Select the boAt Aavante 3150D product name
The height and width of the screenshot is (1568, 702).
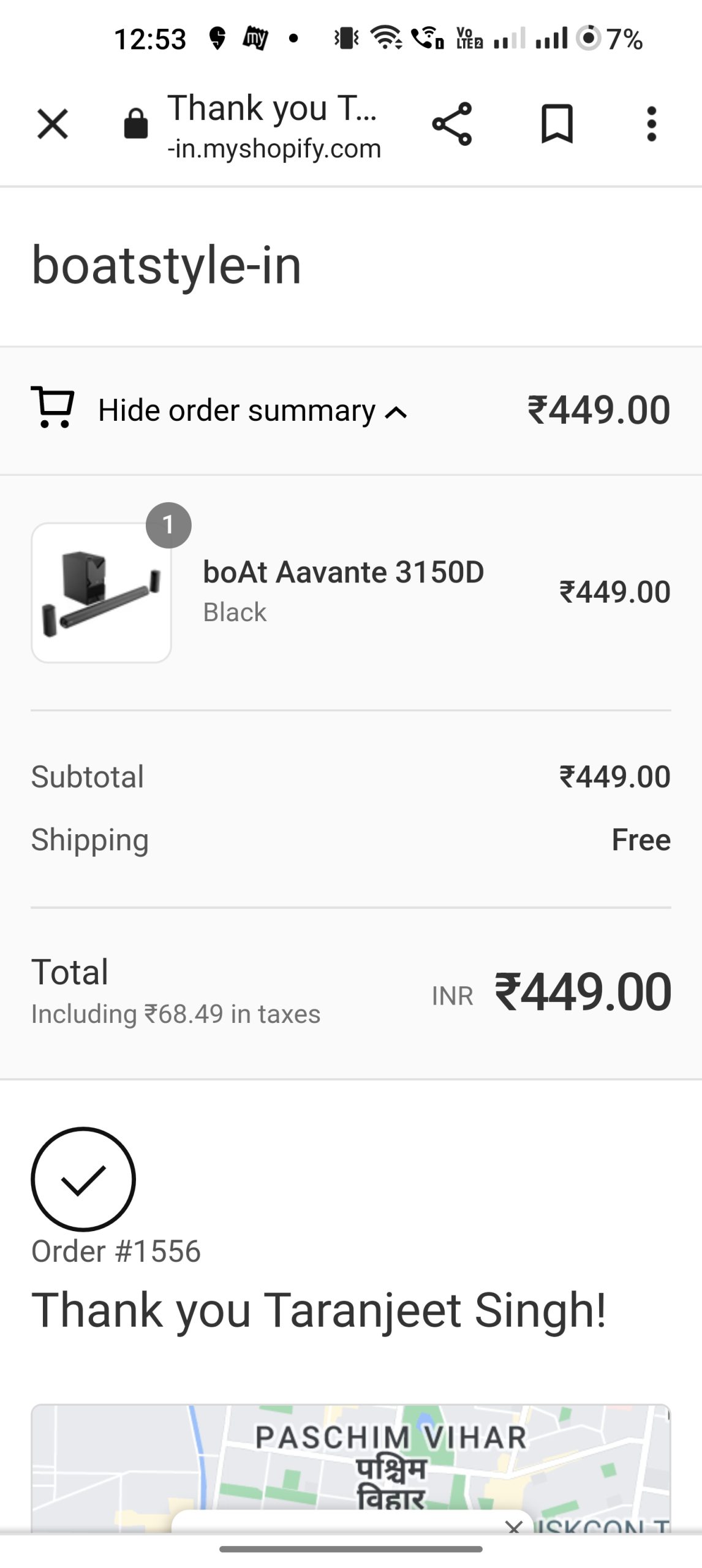tap(343, 572)
